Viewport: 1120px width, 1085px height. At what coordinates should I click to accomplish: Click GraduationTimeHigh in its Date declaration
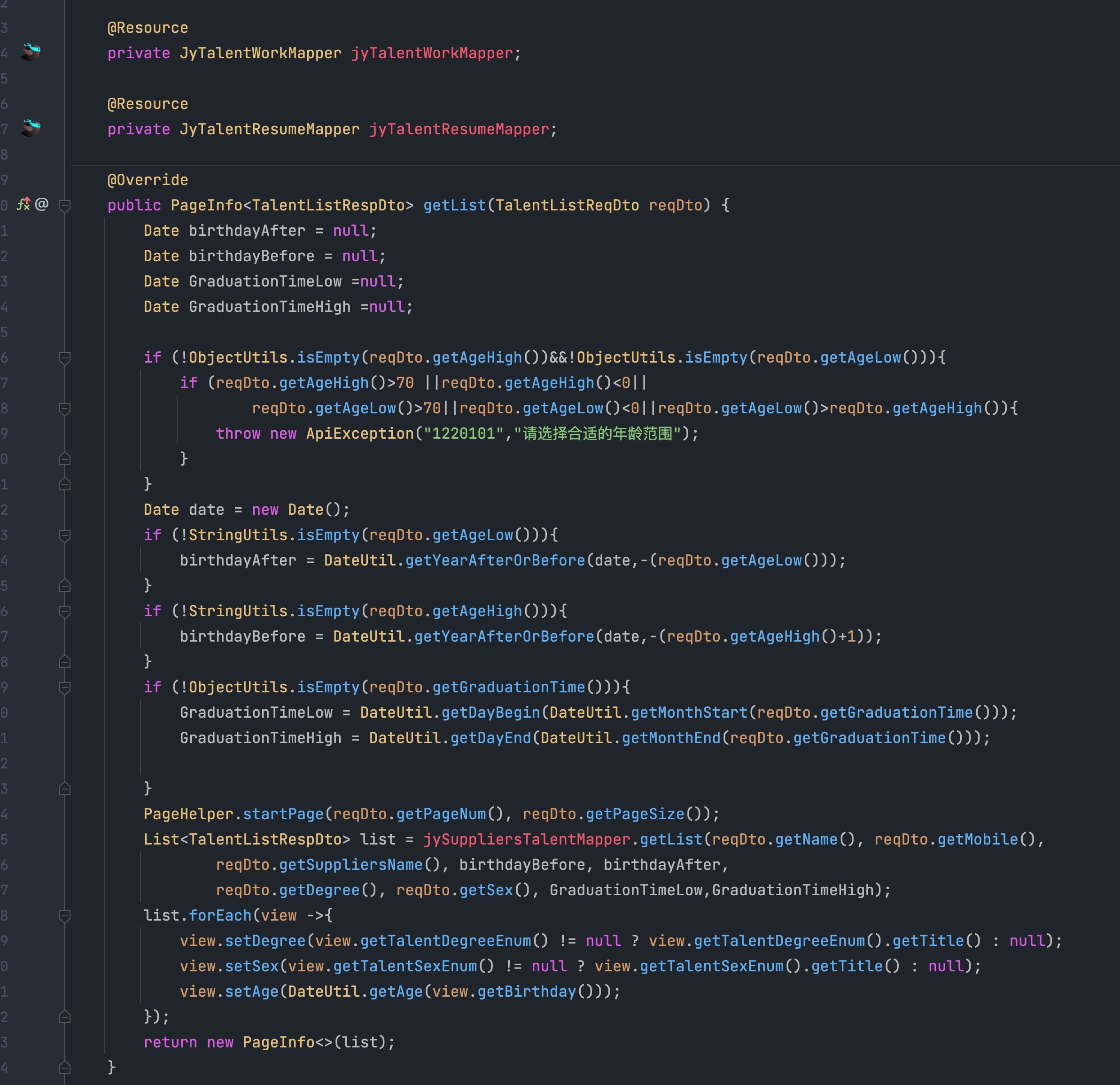(x=270, y=307)
